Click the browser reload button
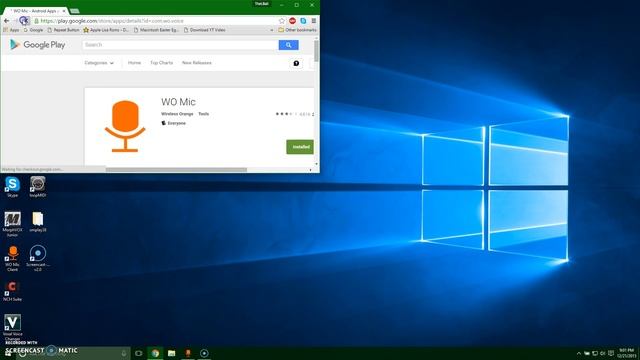 tap(24, 21)
